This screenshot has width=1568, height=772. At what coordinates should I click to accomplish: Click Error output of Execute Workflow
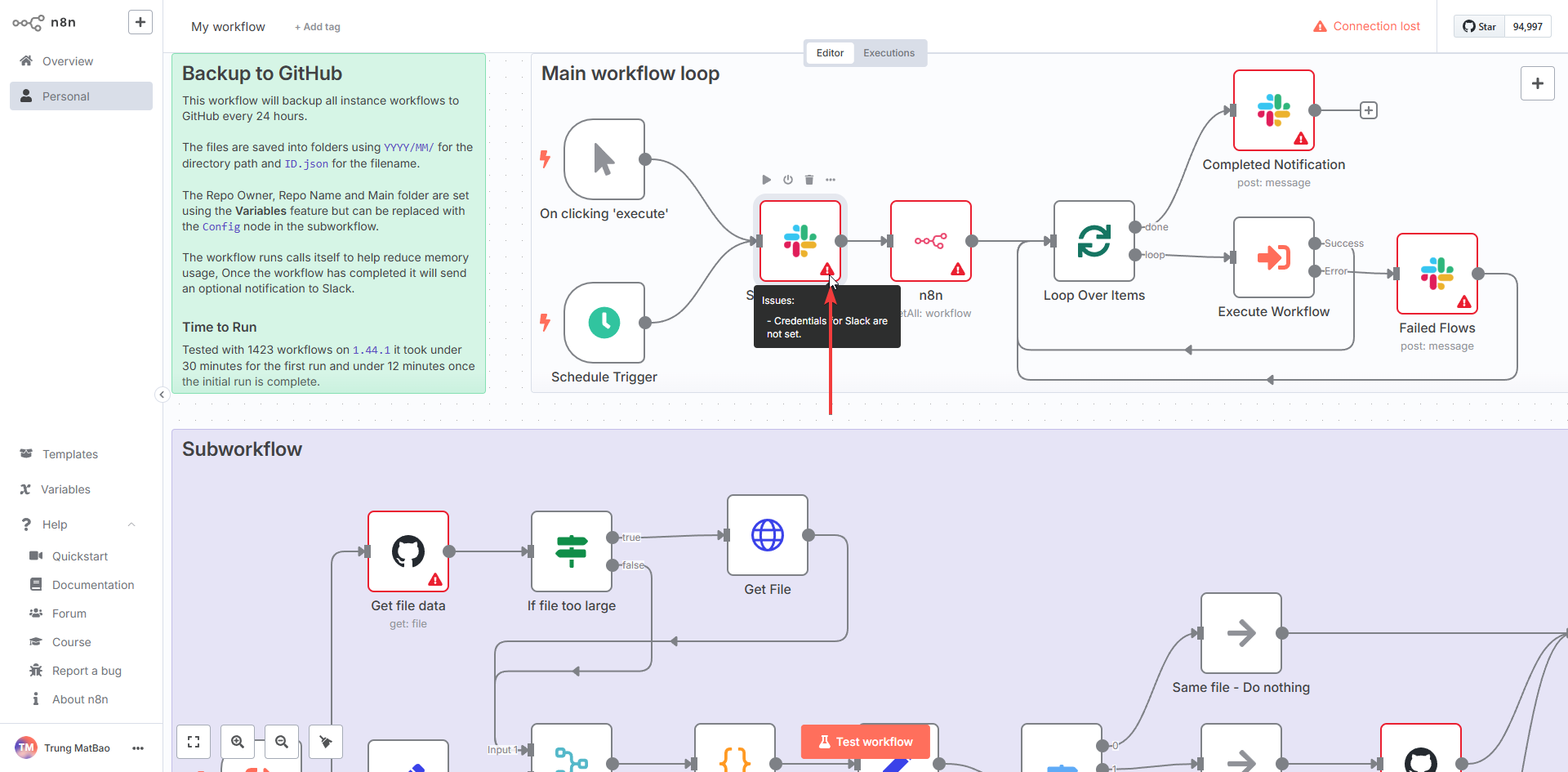tap(1315, 271)
